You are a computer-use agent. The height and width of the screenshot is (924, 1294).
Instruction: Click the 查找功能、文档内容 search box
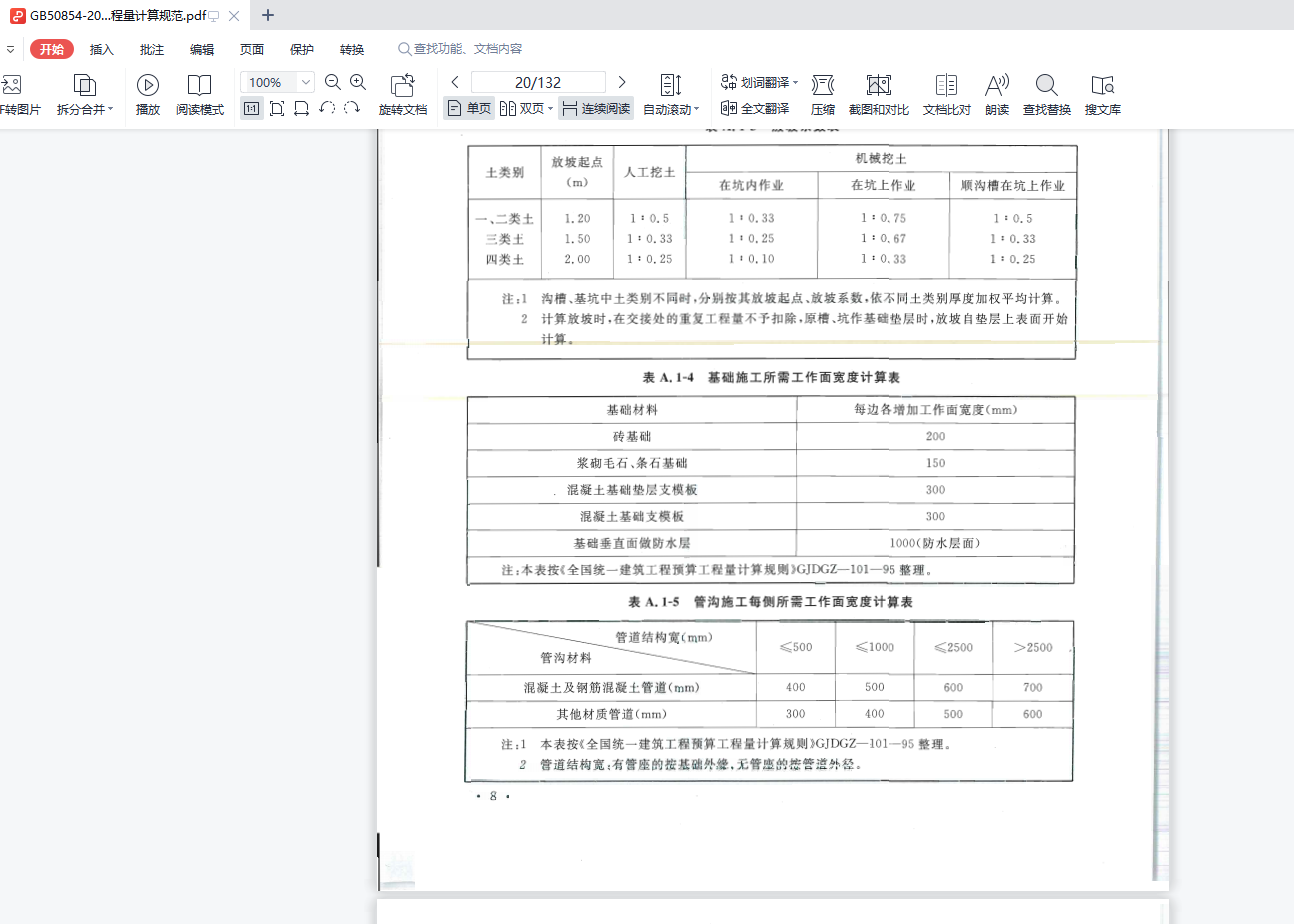pyautogui.click(x=460, y=49)
